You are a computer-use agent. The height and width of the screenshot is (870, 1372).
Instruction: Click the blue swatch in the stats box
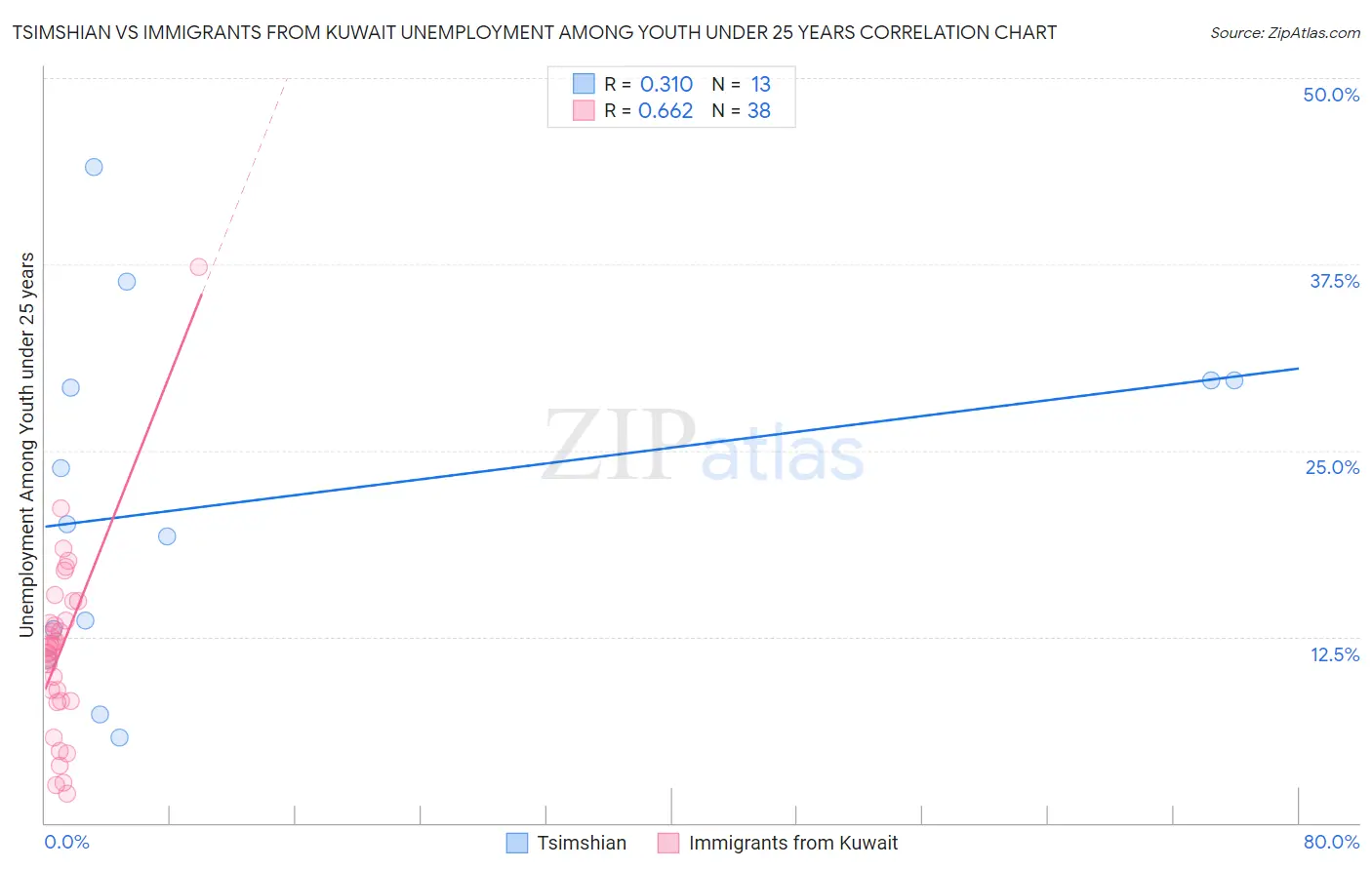point(584,84)
